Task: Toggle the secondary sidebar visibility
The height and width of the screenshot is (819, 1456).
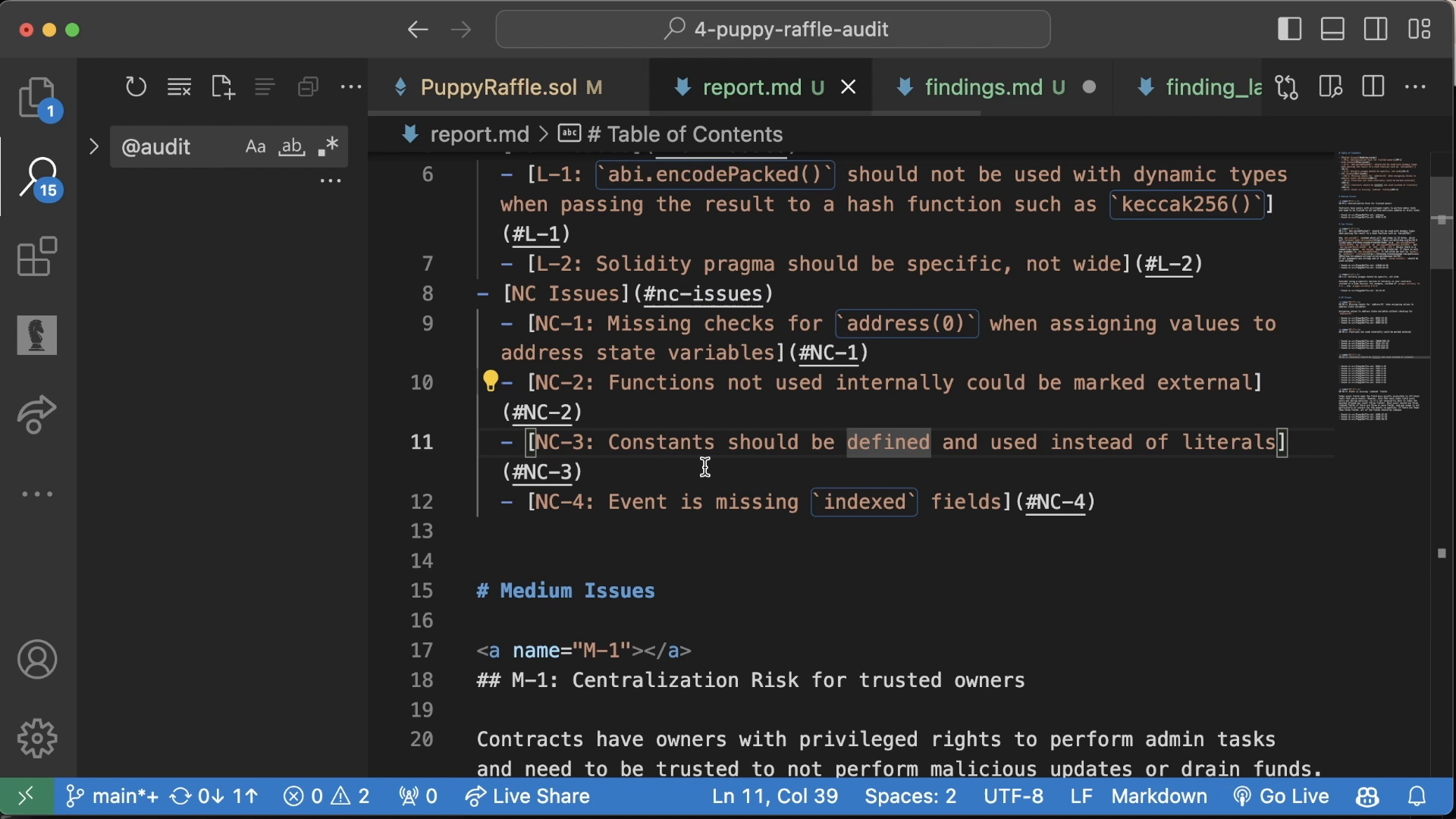Action: pyautogui.click(x=1376, y=30)
